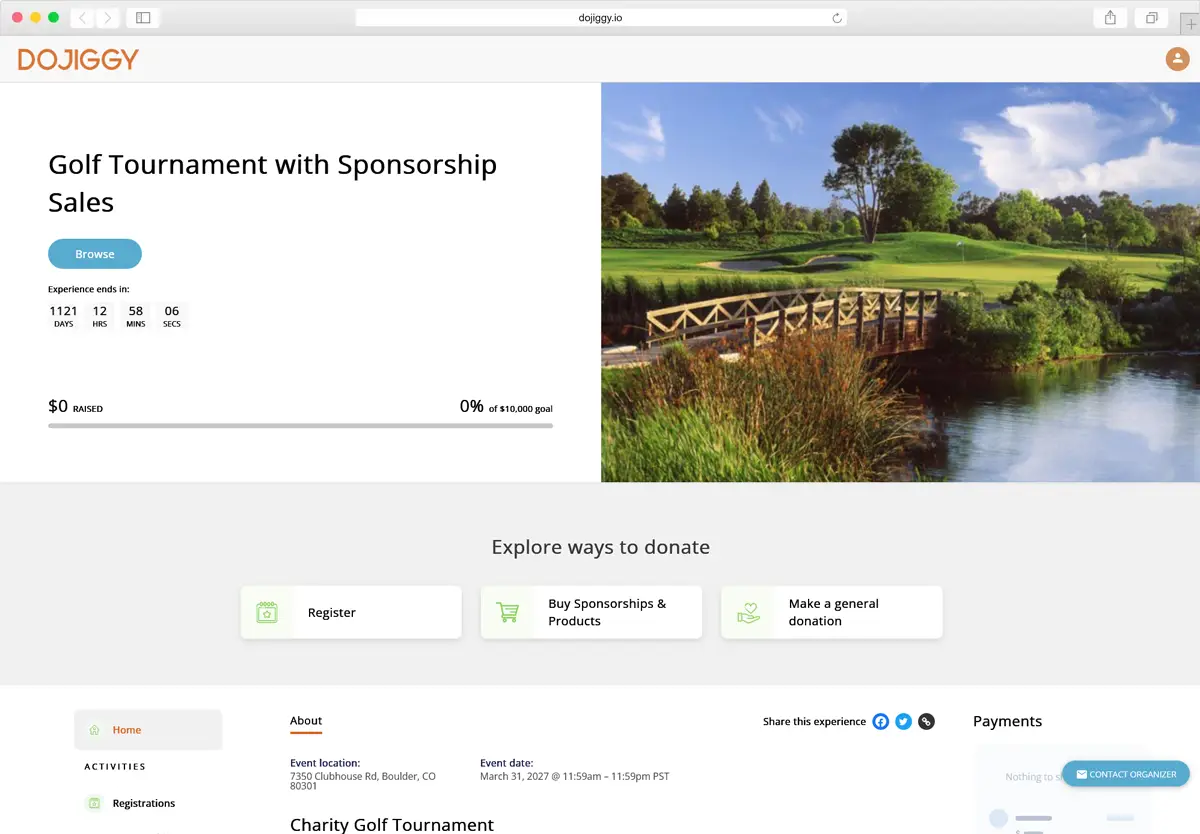Screen dimensions: 1200x834
Task: Click the browser sidebar toggle icon
Action: (143, 17)
